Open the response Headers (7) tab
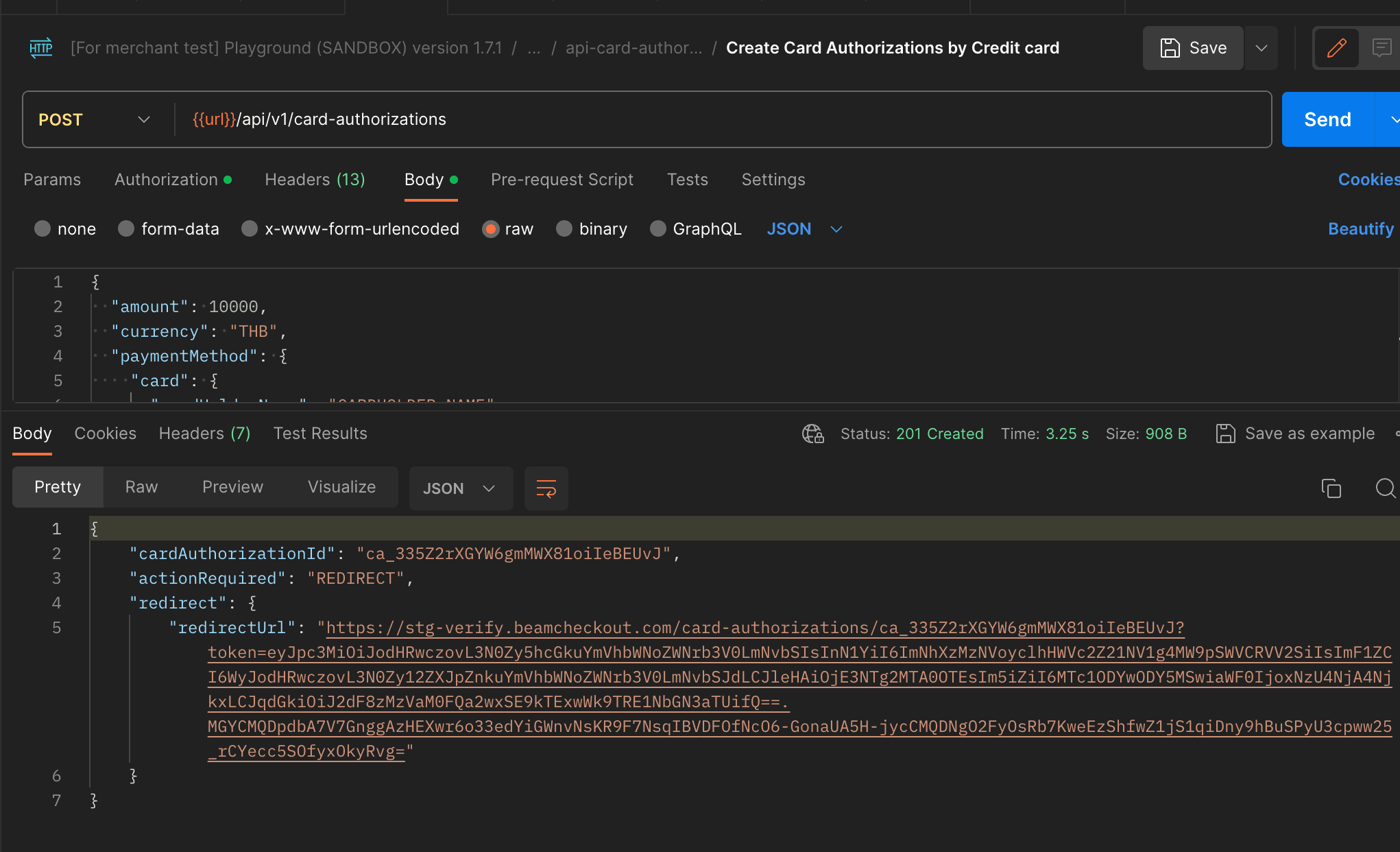The width and height of the screenshot is (1400, 852). tap(204, 433)
